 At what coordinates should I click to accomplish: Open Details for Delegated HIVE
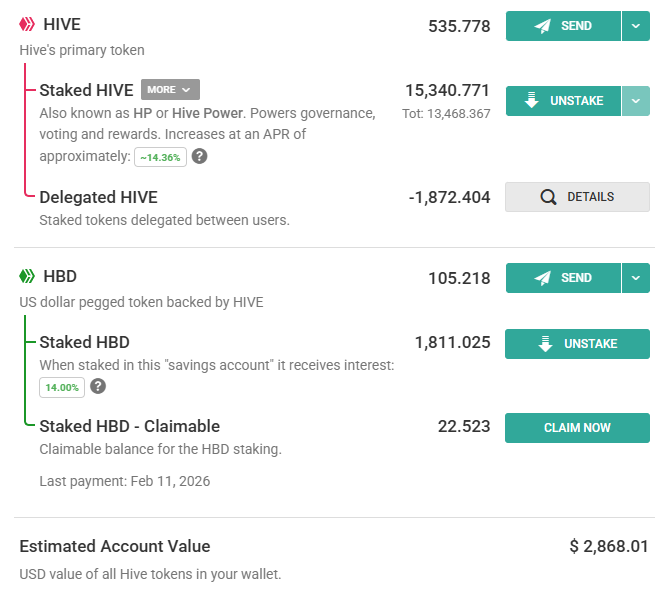[577, 197]
